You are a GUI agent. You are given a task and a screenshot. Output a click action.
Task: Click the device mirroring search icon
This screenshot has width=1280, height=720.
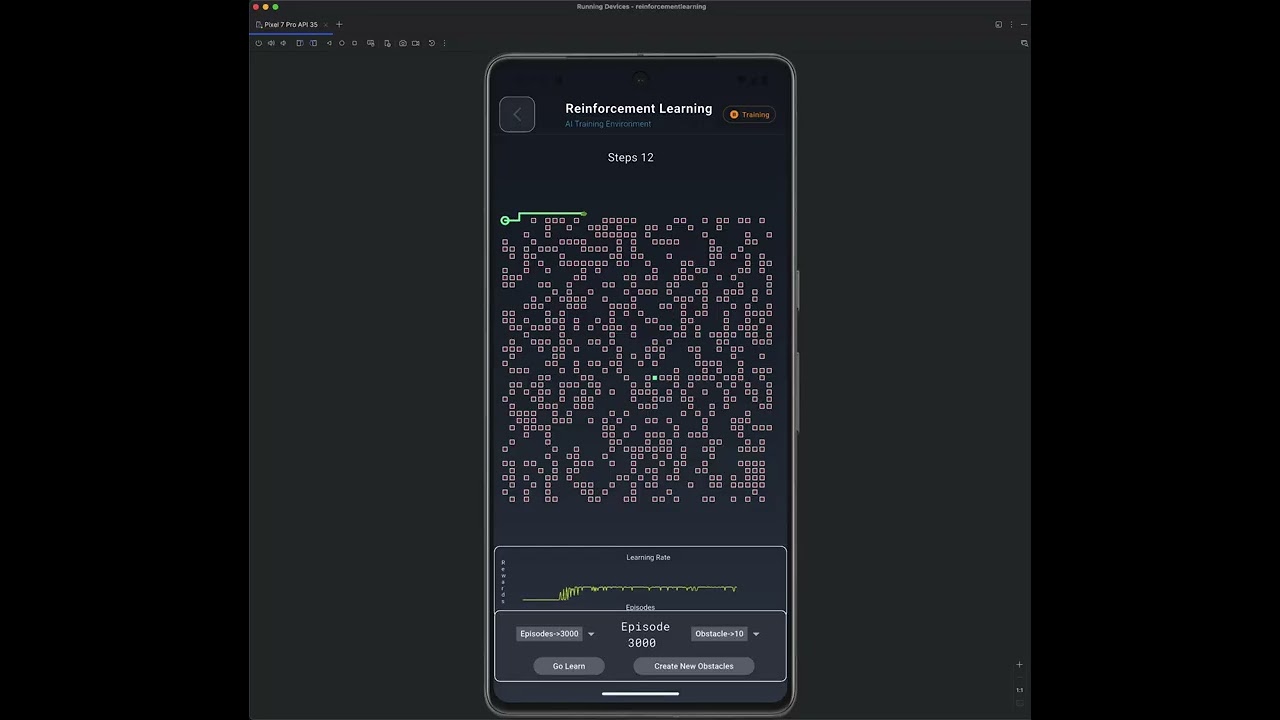point(1024,43)
